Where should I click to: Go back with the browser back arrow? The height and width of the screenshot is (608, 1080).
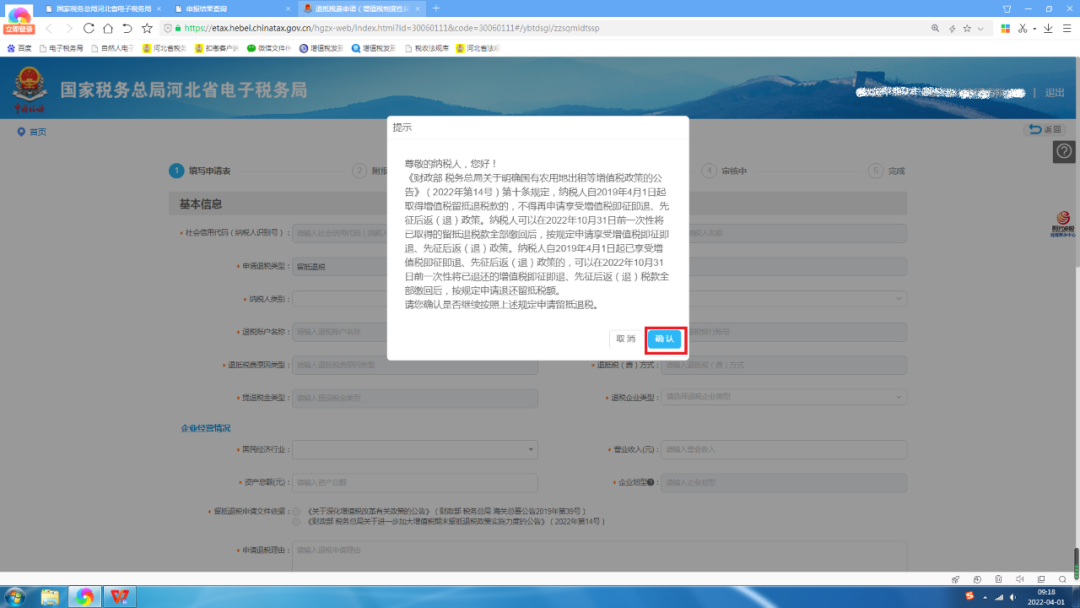pyautogui.click(x=49, y=28)
